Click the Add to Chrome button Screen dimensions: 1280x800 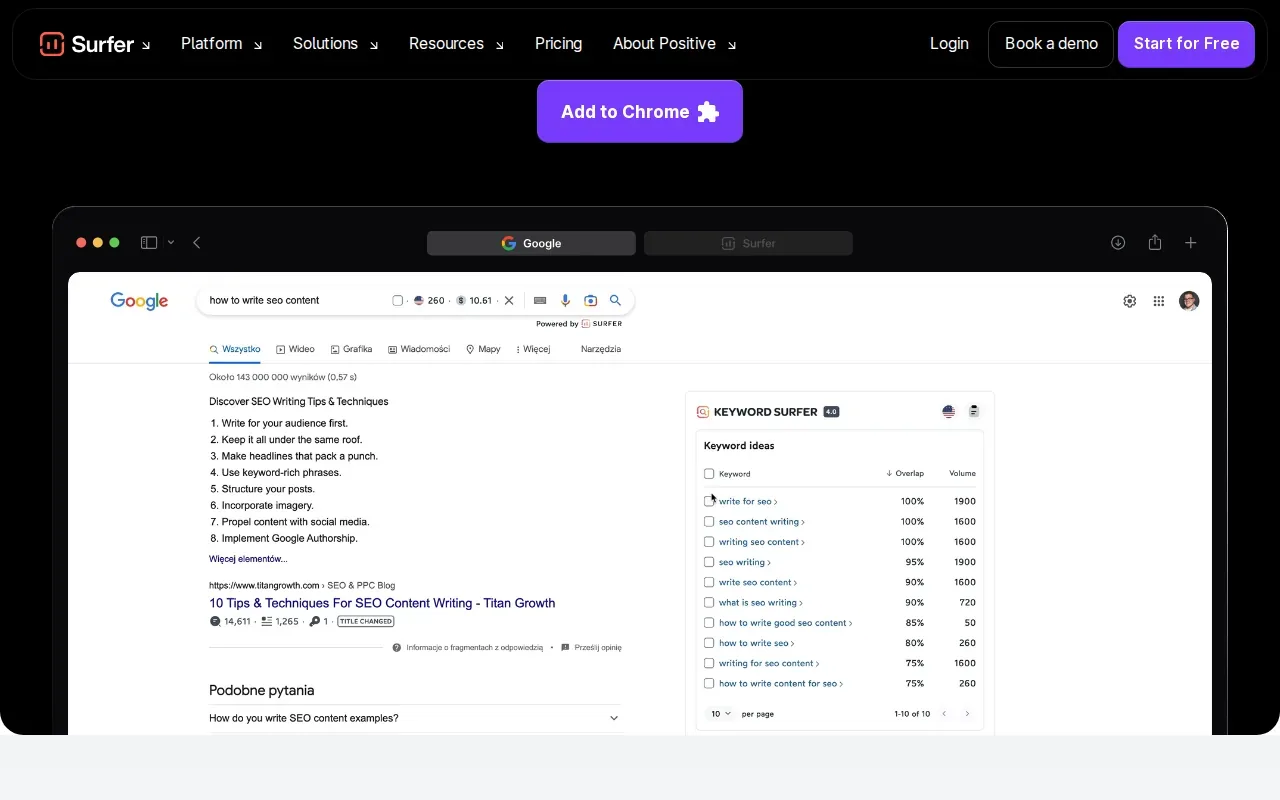tap(640, 111)
